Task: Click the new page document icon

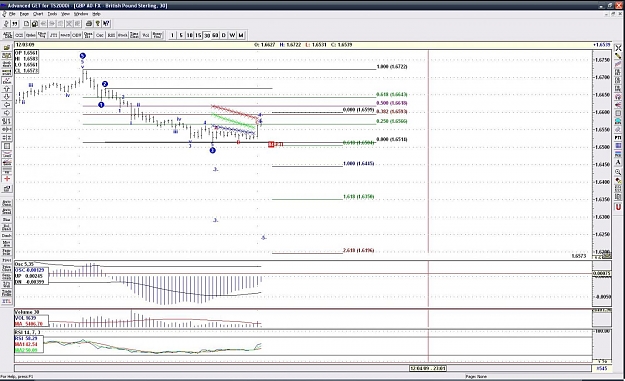Action: pyautogui.click(x=26, y=24)
